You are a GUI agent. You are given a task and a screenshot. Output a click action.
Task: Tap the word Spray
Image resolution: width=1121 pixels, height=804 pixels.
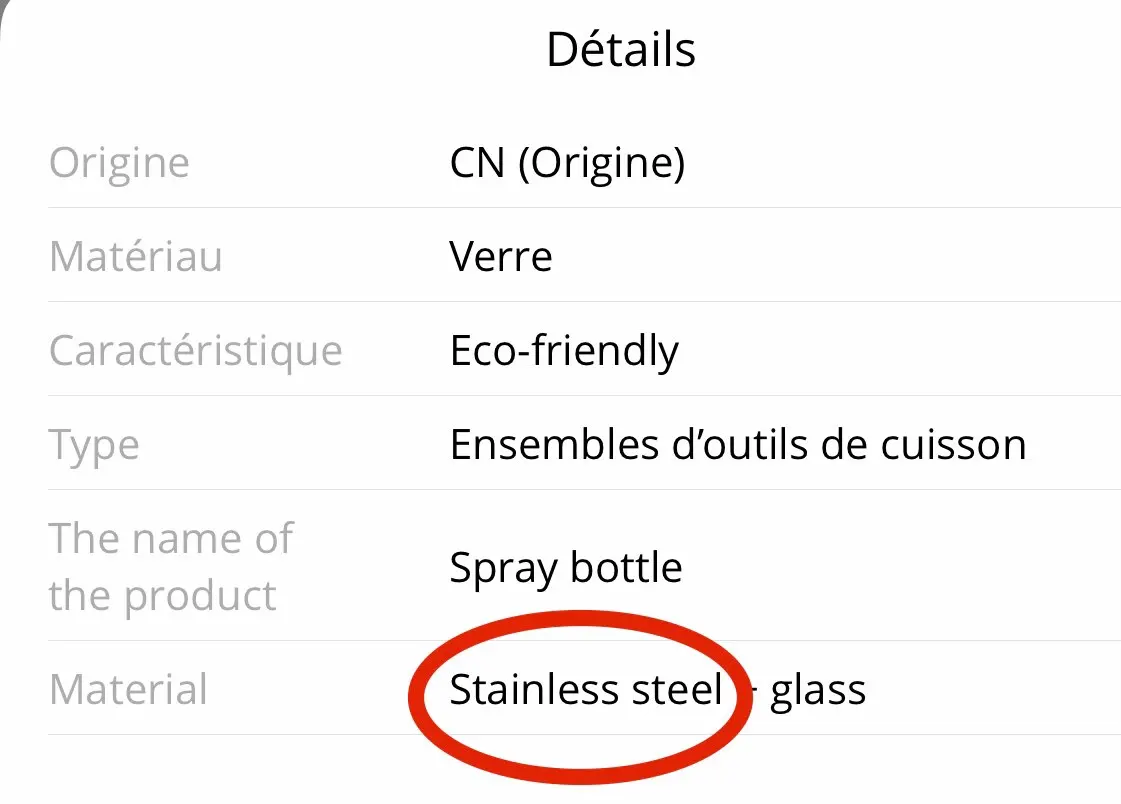(503, 569)
